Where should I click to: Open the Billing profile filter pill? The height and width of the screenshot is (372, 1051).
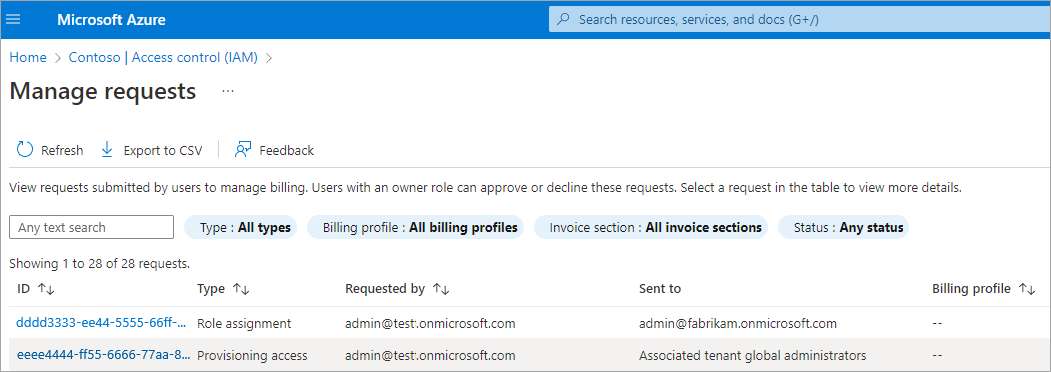(x=416, y=227)
